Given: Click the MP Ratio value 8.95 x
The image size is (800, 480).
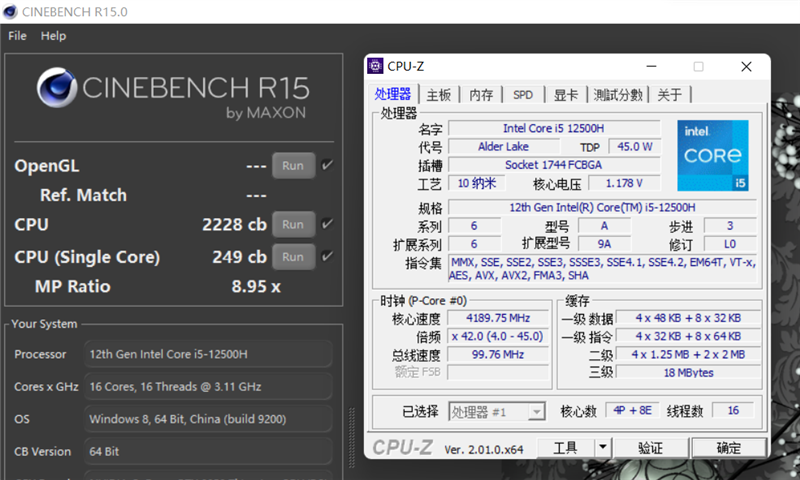Looking at the screenshot, I should click(x=256, y=286).
